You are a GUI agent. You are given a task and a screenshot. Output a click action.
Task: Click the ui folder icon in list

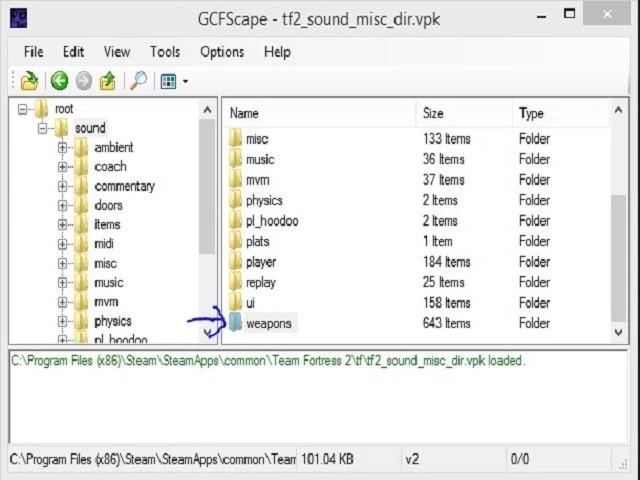(x=235, y=303)
